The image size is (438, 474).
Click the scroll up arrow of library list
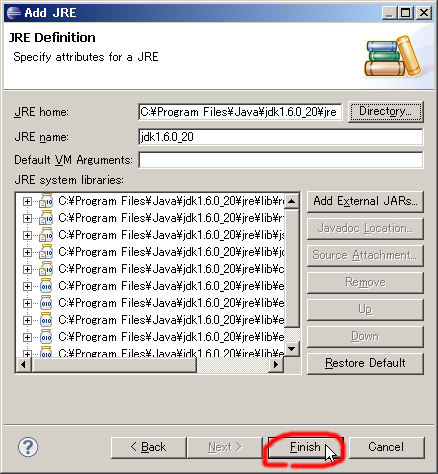pyautogui.click(x=292, y=201)
